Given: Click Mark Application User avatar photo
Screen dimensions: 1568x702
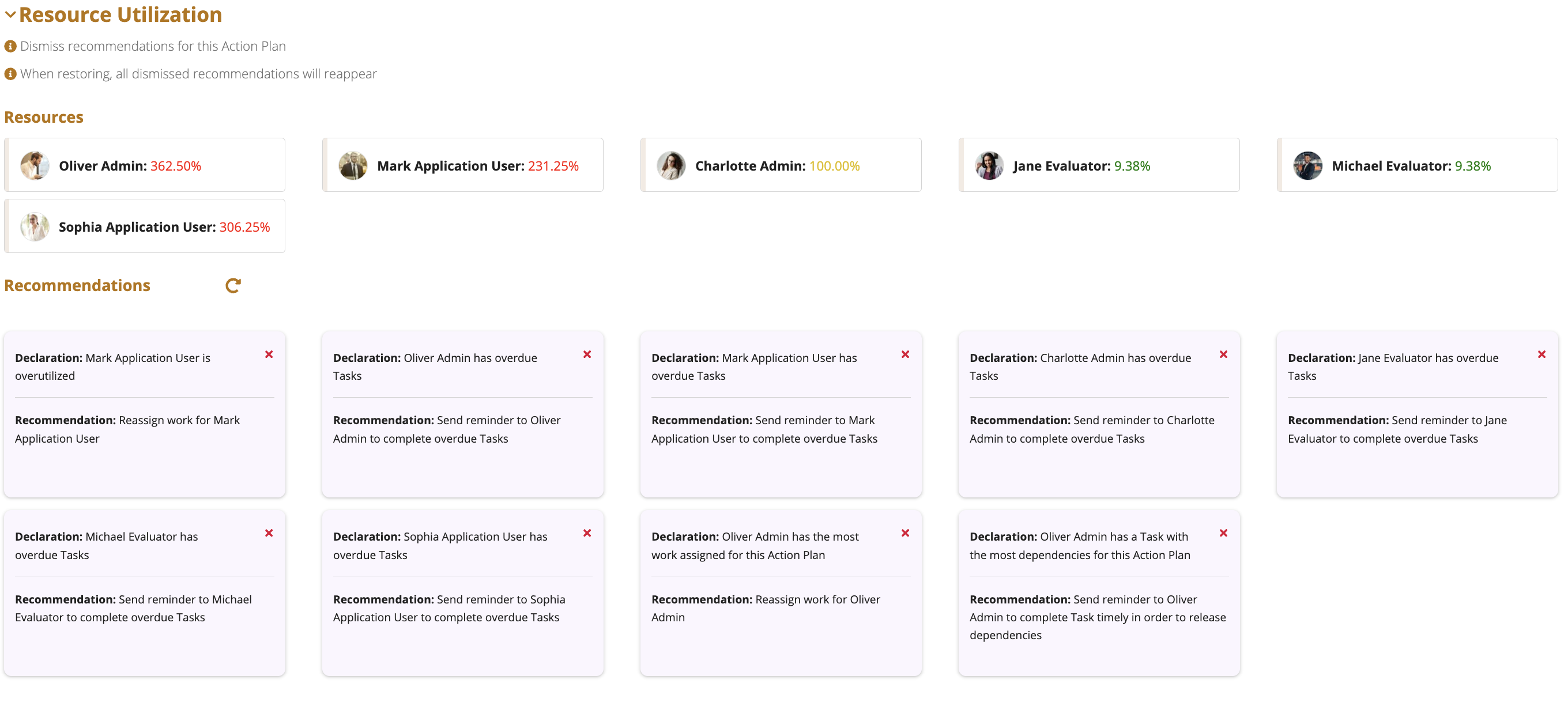Looking at the screenshot, I should 353,165.
